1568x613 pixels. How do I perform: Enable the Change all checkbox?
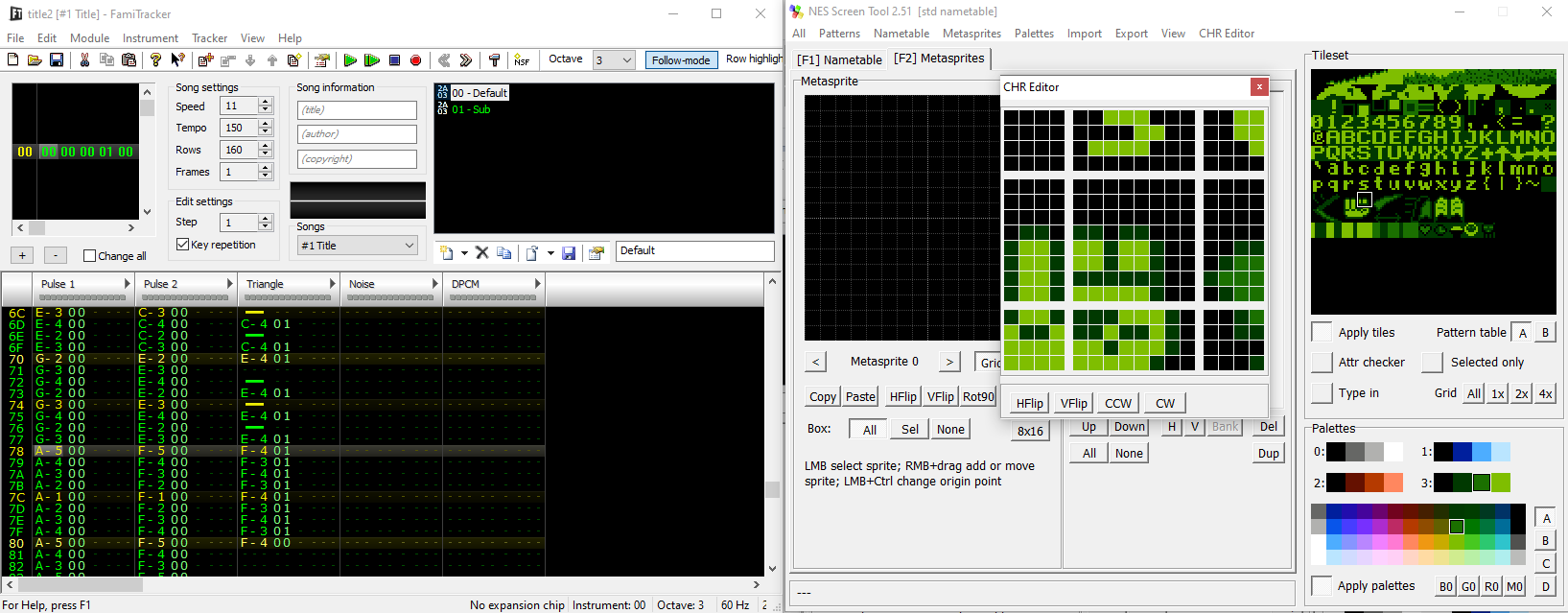[x=90, y=256]
